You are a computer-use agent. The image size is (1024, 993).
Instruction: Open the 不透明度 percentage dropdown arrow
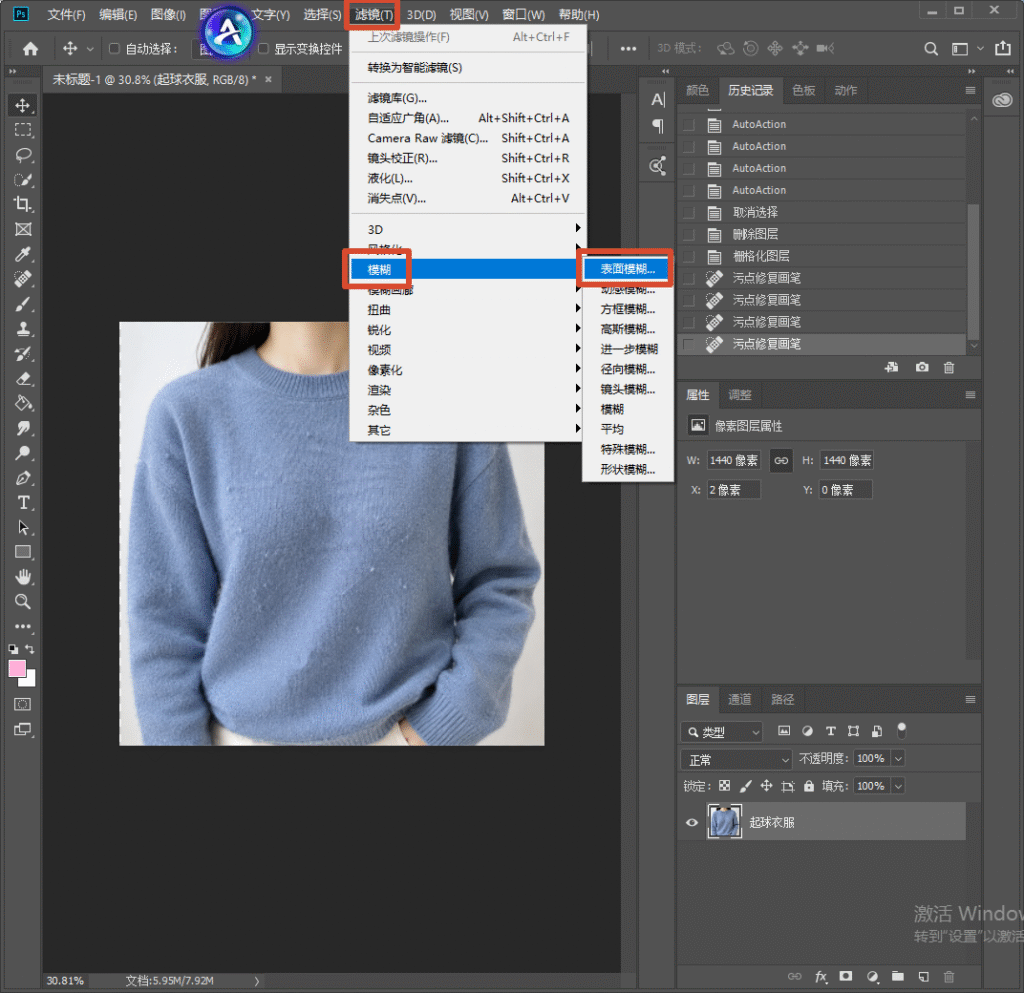click(x=898, y=759)
